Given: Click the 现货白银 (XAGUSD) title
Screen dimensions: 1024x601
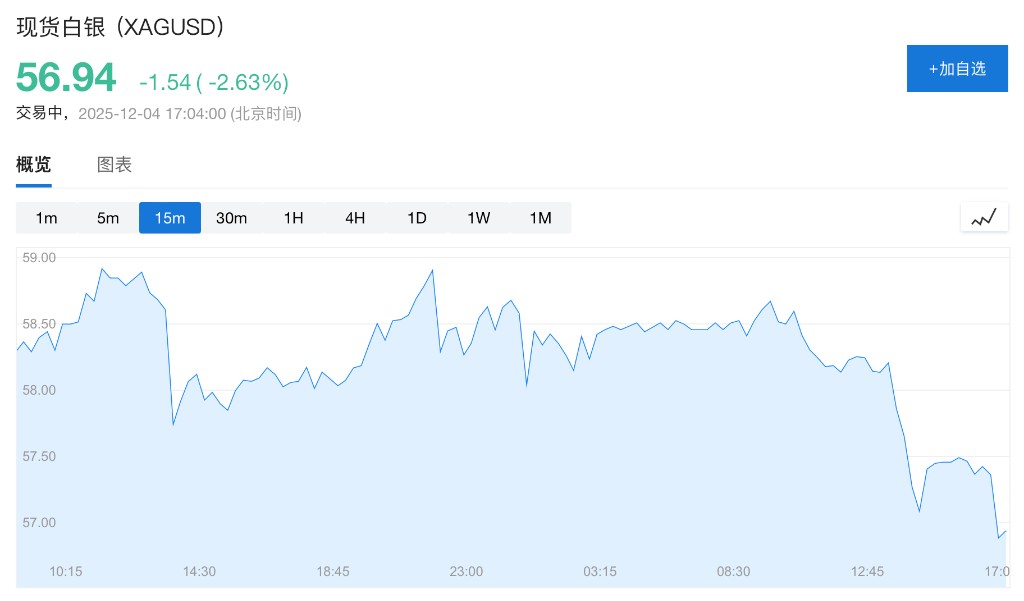Looking at the screenshot, I should tap(120, 27).
